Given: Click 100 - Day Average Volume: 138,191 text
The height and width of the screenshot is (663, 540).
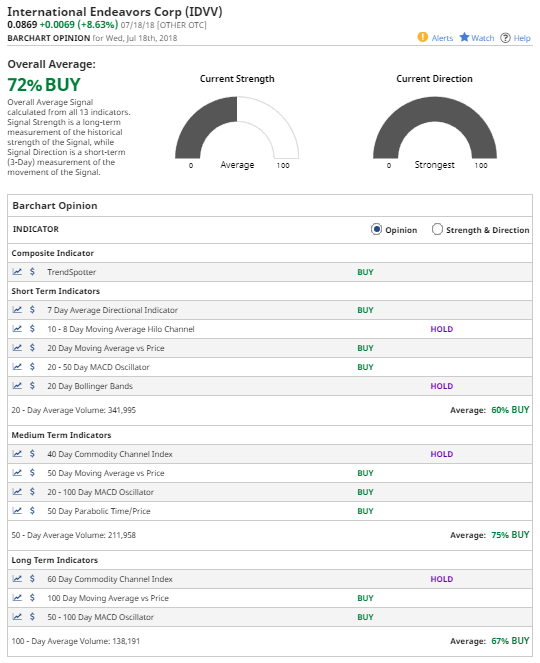Looking at the screenshot, I should (x=76, y=641).
